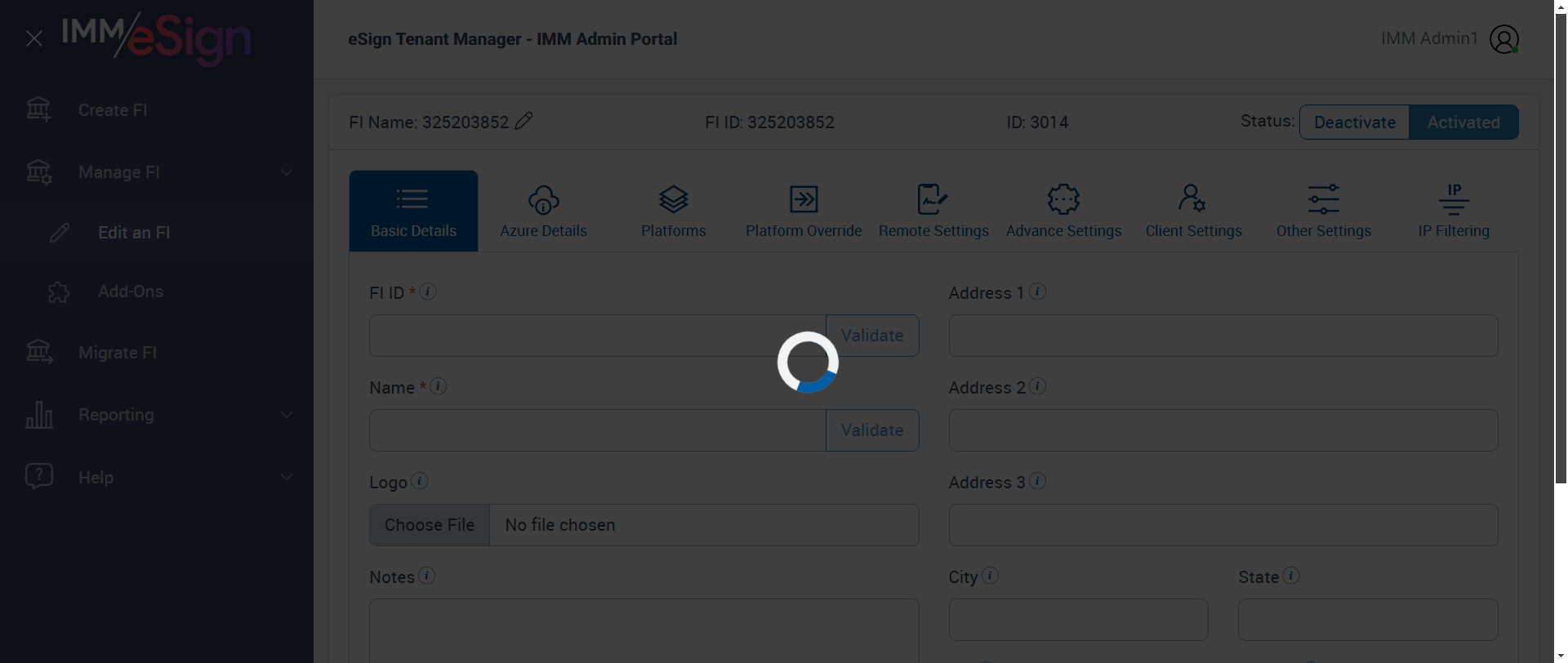Viewport: 1568px width, 663px height.
Task: Click the Edit an FI pencil icon
Action: 59,233
